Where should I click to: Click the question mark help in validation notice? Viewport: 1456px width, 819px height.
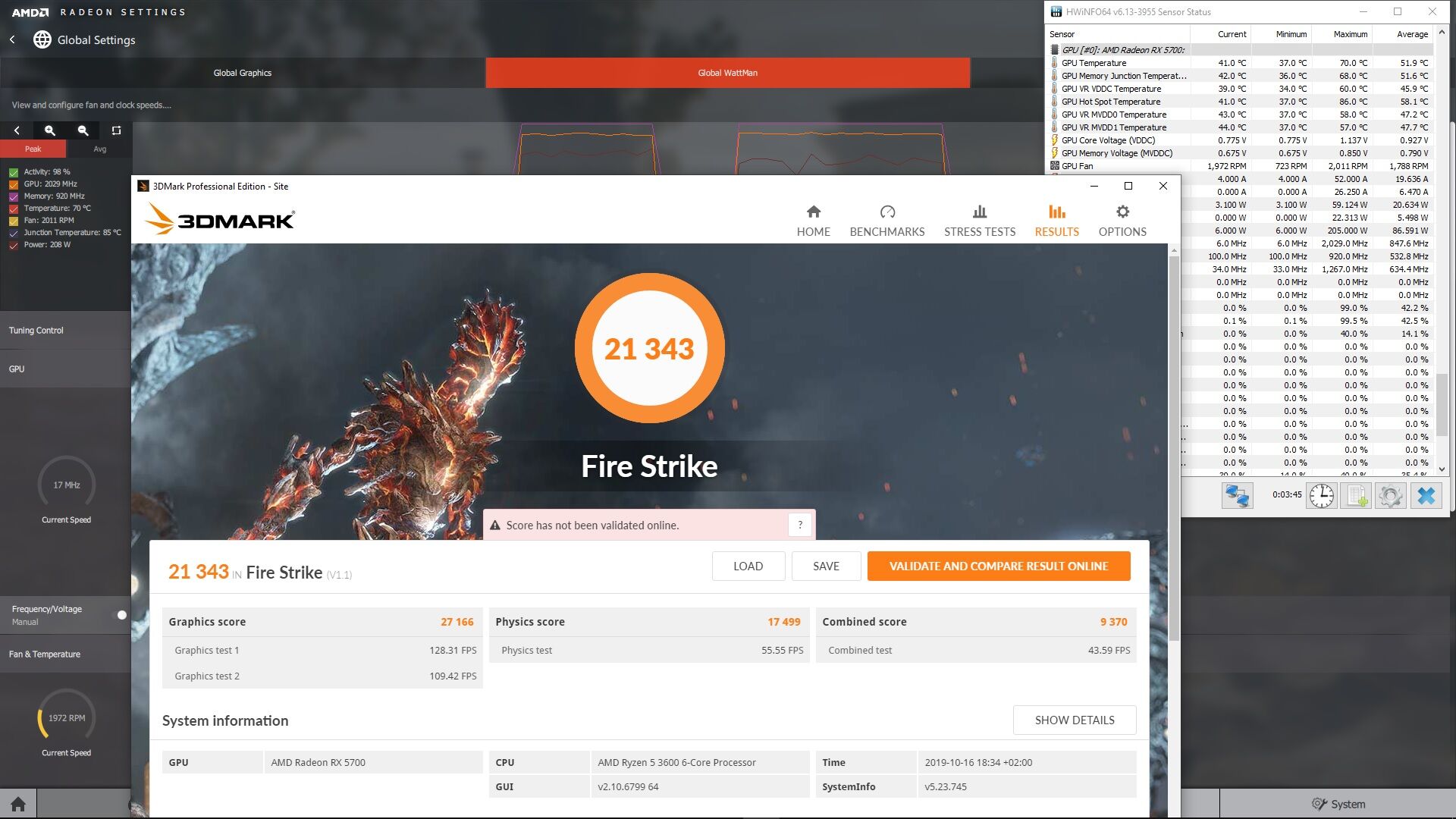point(800,525)
